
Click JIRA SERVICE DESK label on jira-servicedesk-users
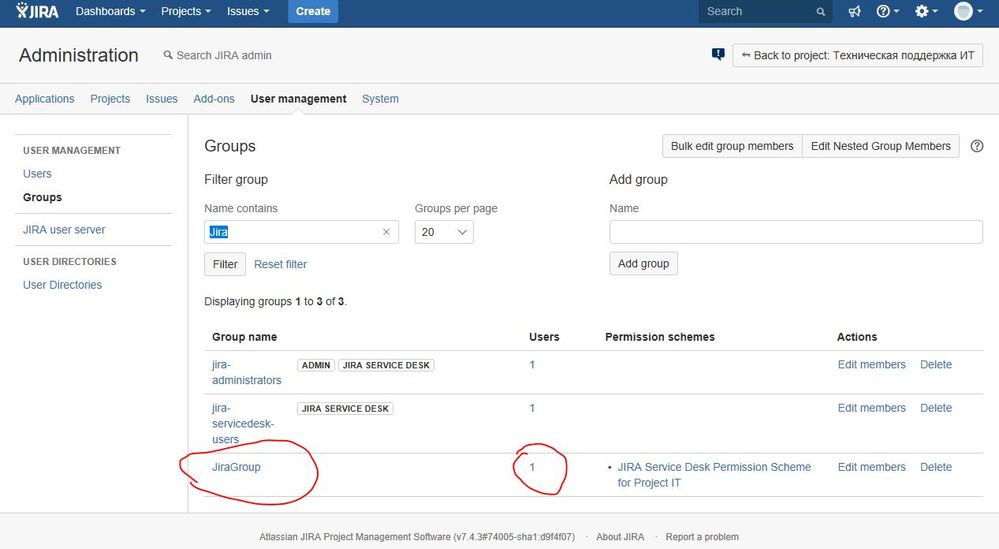click(345, 408)
